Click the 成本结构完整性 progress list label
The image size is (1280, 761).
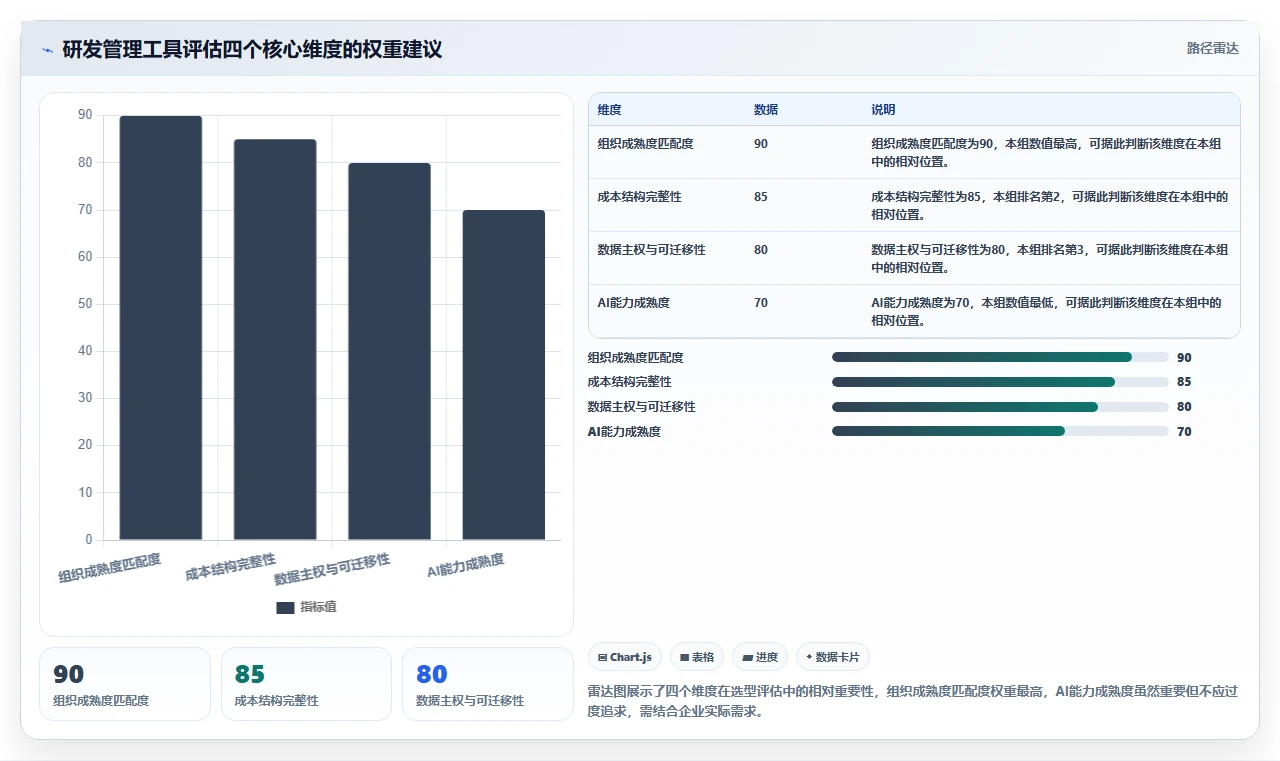(630, 382)
